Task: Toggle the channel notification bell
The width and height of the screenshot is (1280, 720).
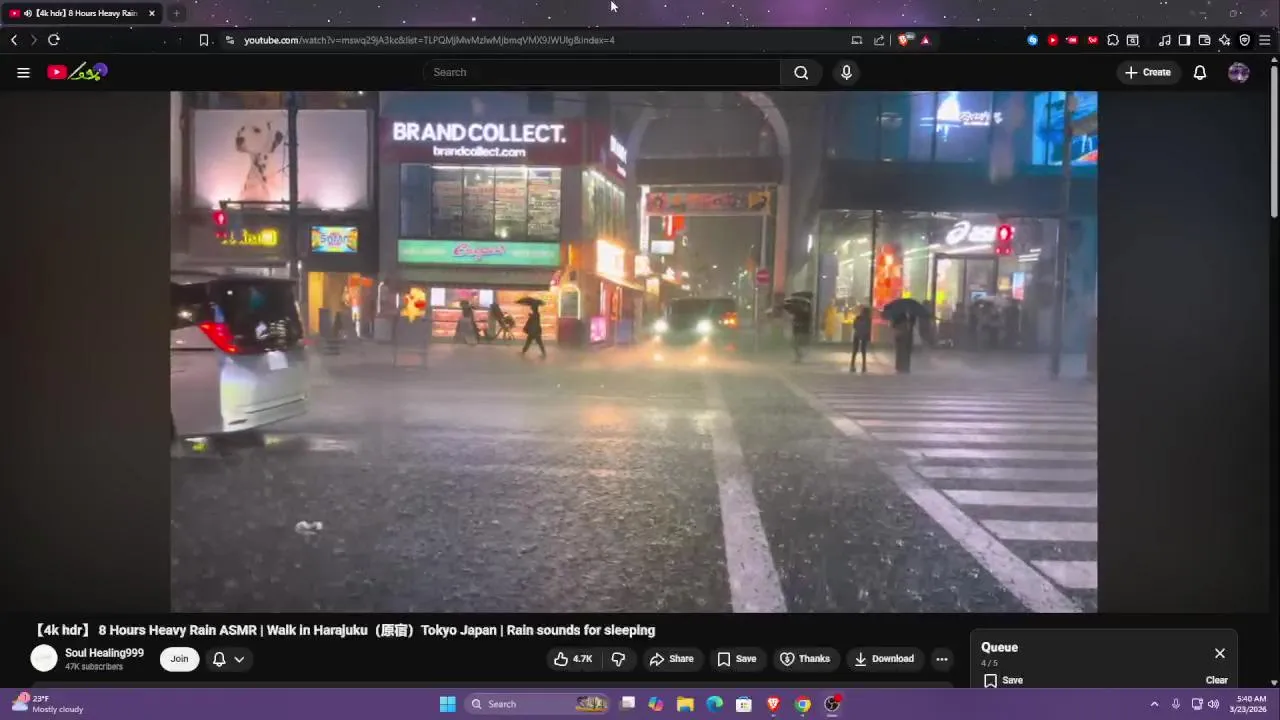Action: coord(219,659)
